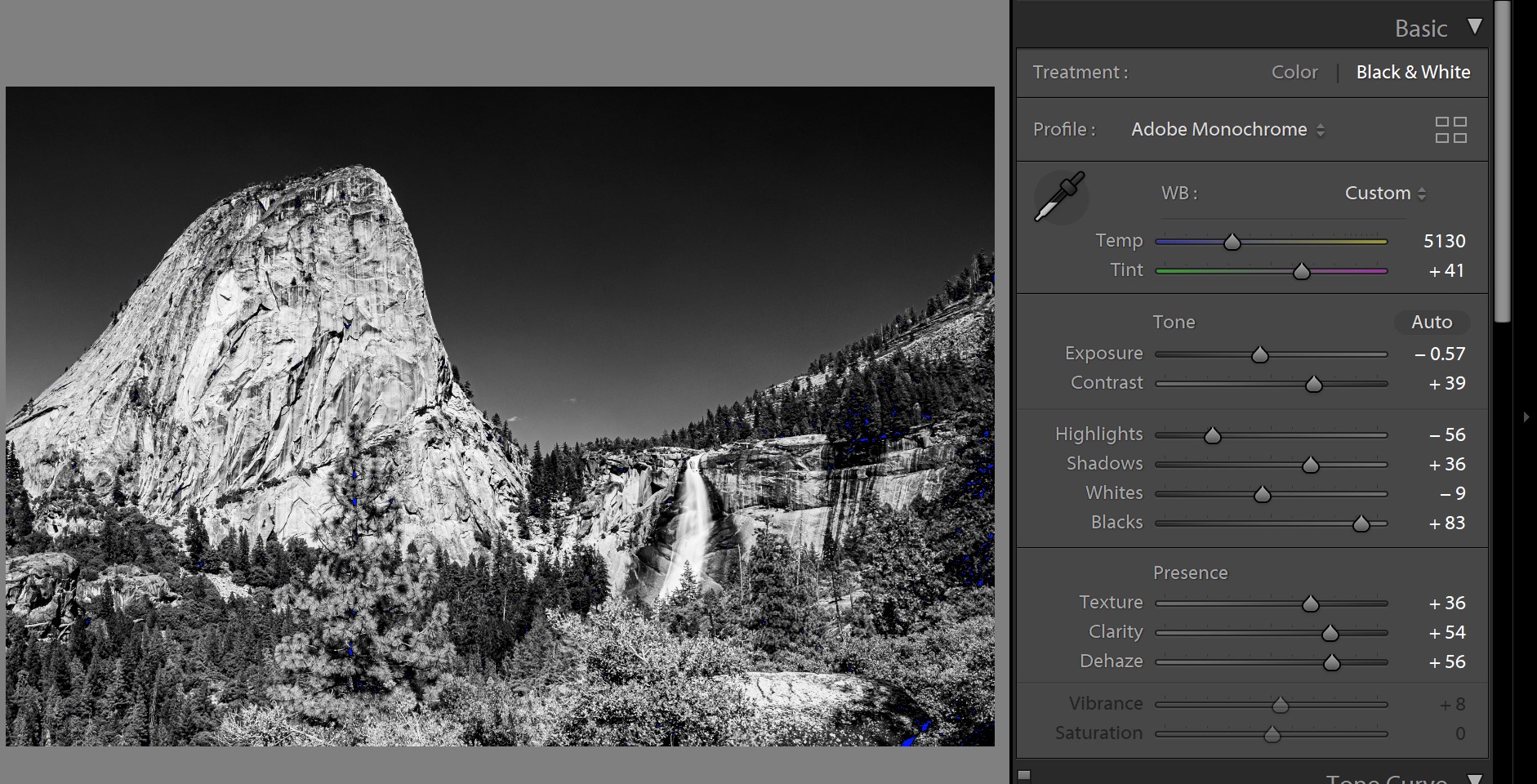Click the Contrast value showing +39
The height and width of the screenshot is (784, 1537).
(x=1444, y=383)
